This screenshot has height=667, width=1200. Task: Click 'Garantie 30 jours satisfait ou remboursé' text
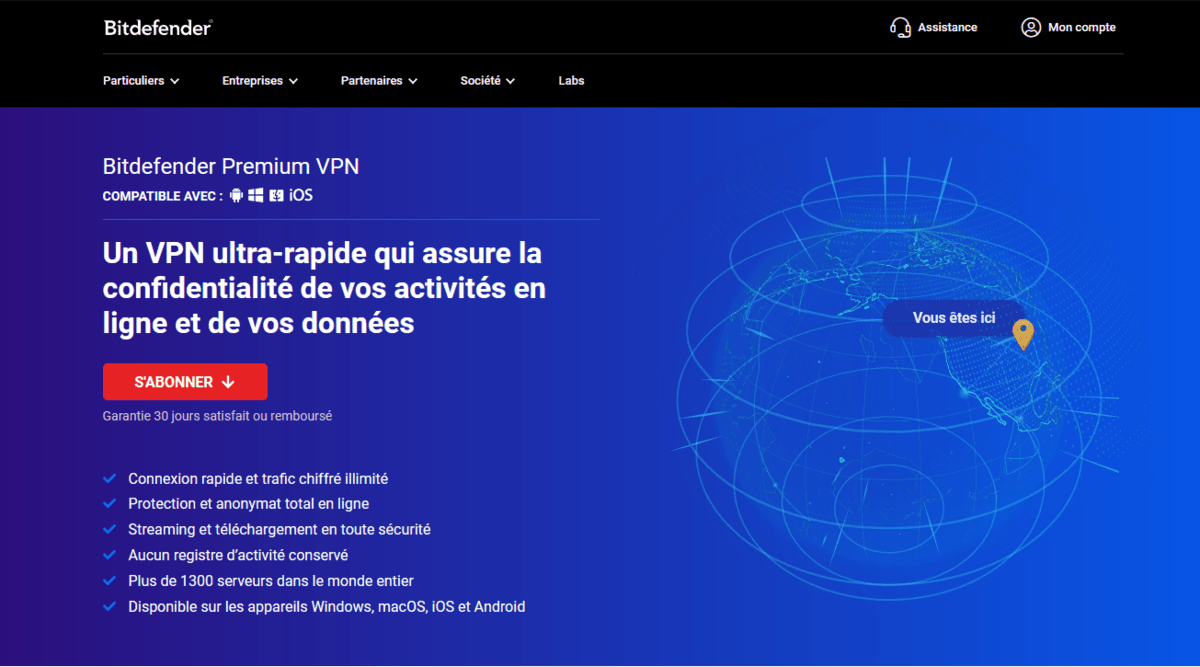click(x=217, y=415)
